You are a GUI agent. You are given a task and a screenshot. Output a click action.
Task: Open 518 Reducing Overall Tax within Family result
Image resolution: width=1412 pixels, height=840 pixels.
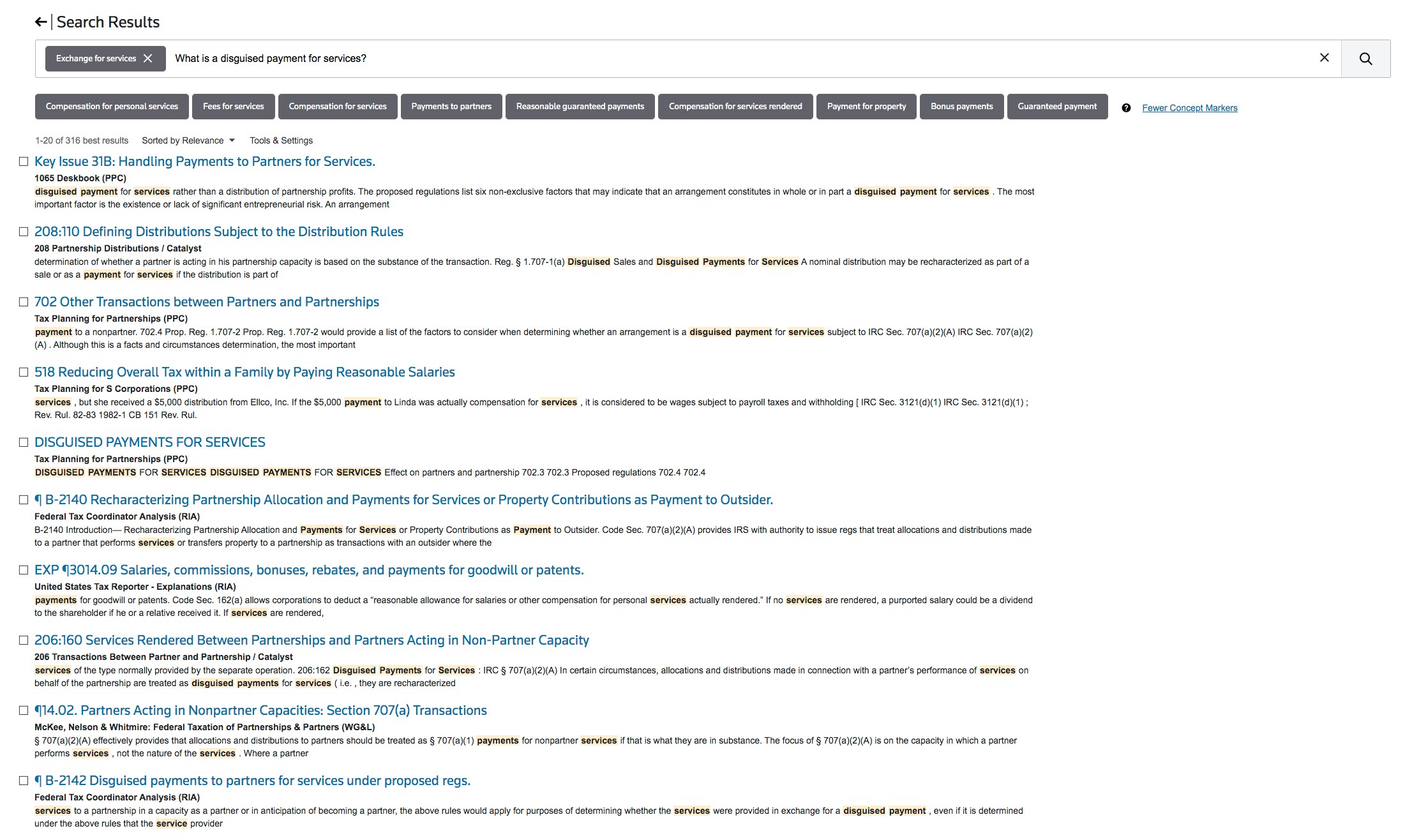coord(244,372)
